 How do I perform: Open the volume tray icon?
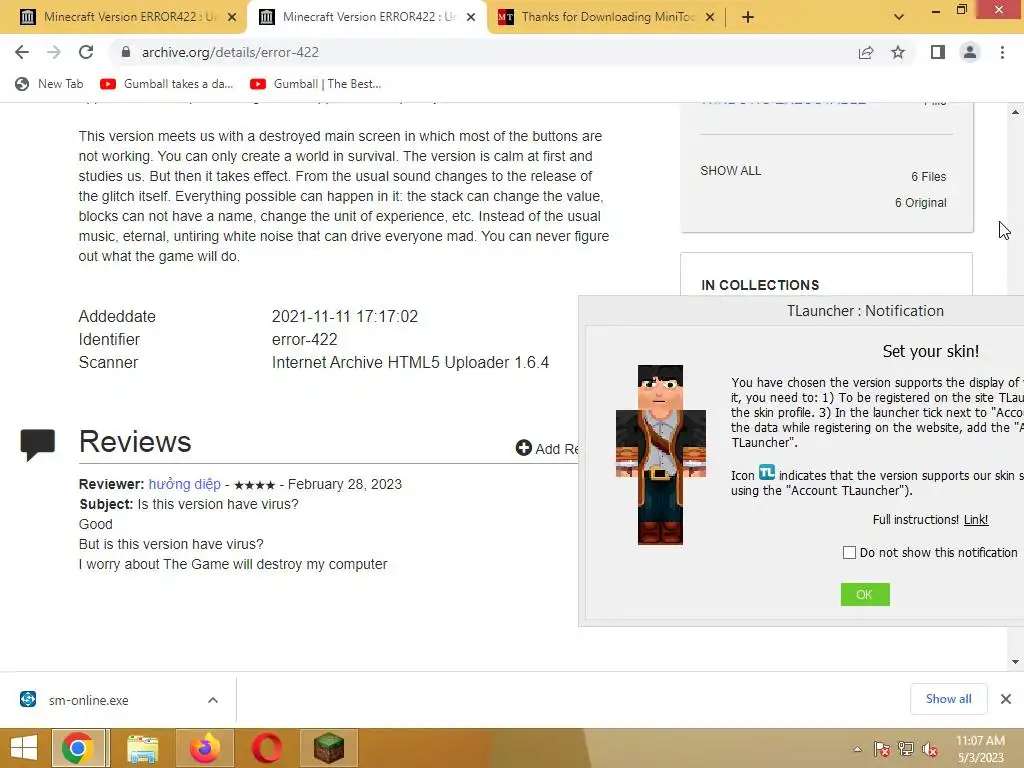click(x=930, y=749)
